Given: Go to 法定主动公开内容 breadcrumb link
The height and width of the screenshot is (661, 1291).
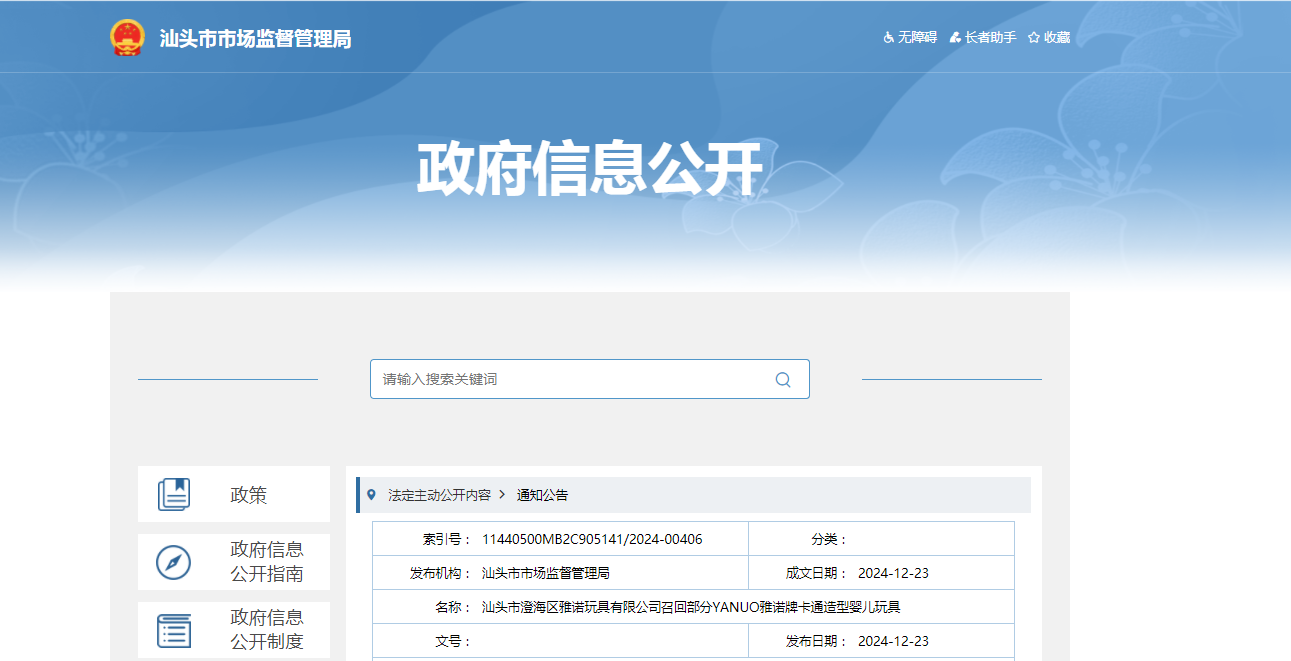Looking at the screenshot, I should (x=439, y=495).
